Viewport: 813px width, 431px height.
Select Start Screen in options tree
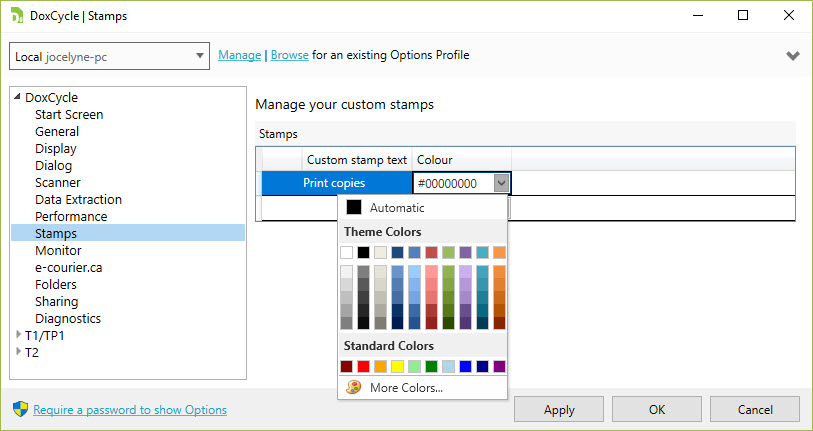click(69, 114)
